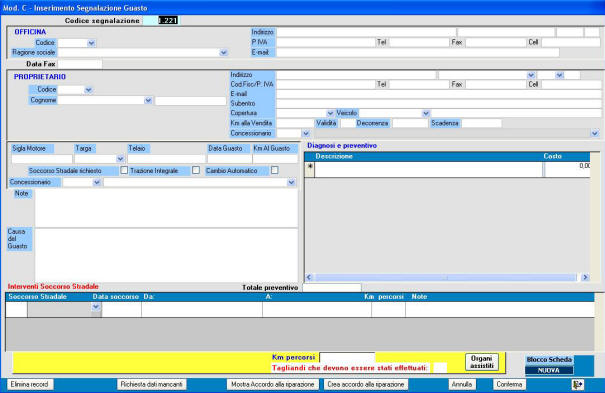The height and width of the screenshot is (393, 605).
Task: Click the Sigla Motore input field
Action: [x=42, y=159]
